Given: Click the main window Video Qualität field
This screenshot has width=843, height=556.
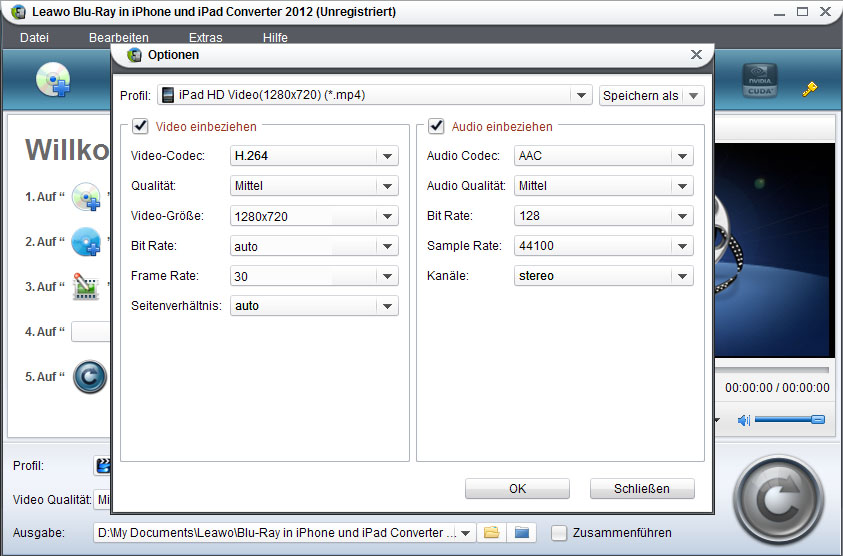Looking at the screenshot, I should pyautogui.click(x=102, y=500).
